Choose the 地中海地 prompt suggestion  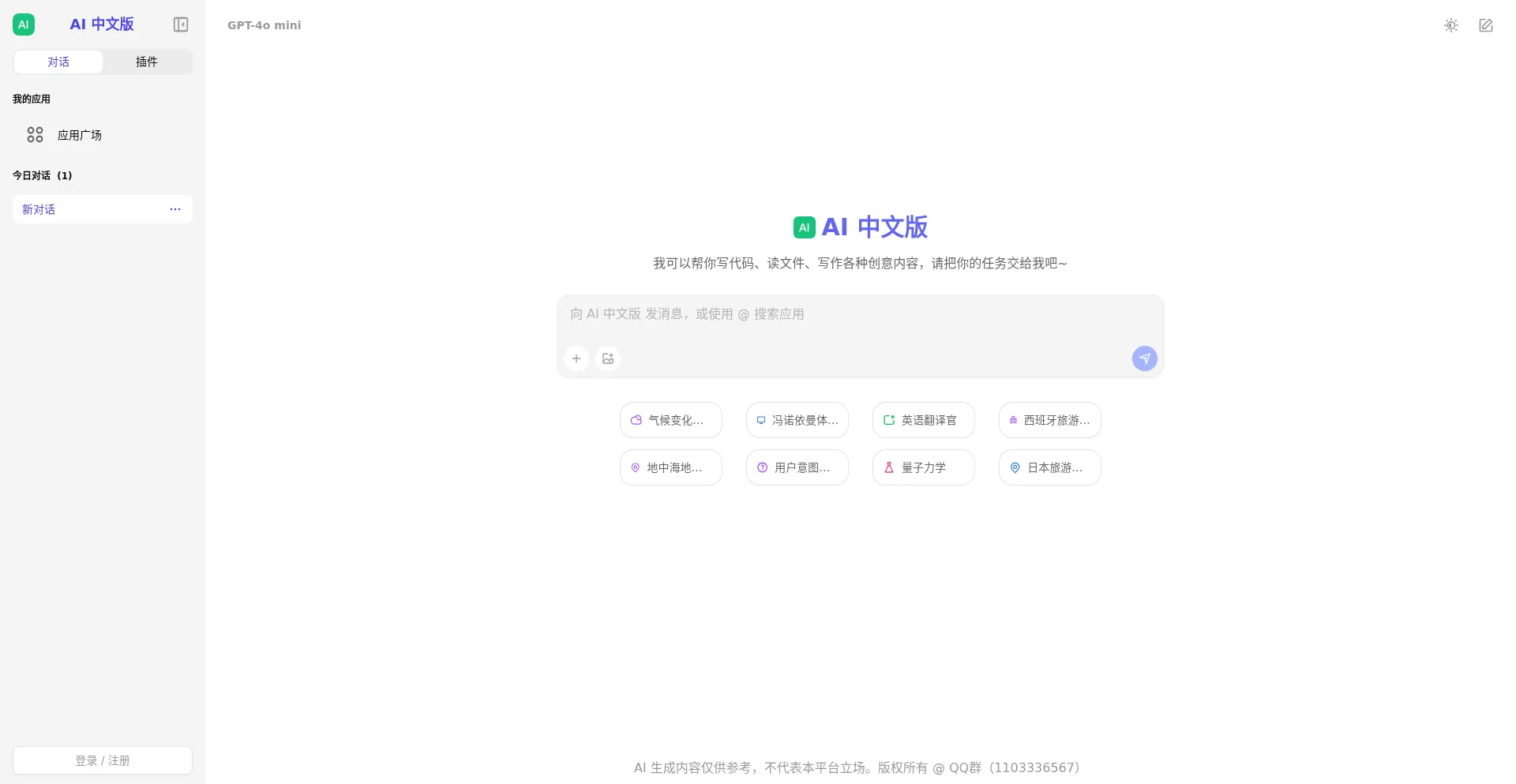pyautogui.click(x=671, y=467)
